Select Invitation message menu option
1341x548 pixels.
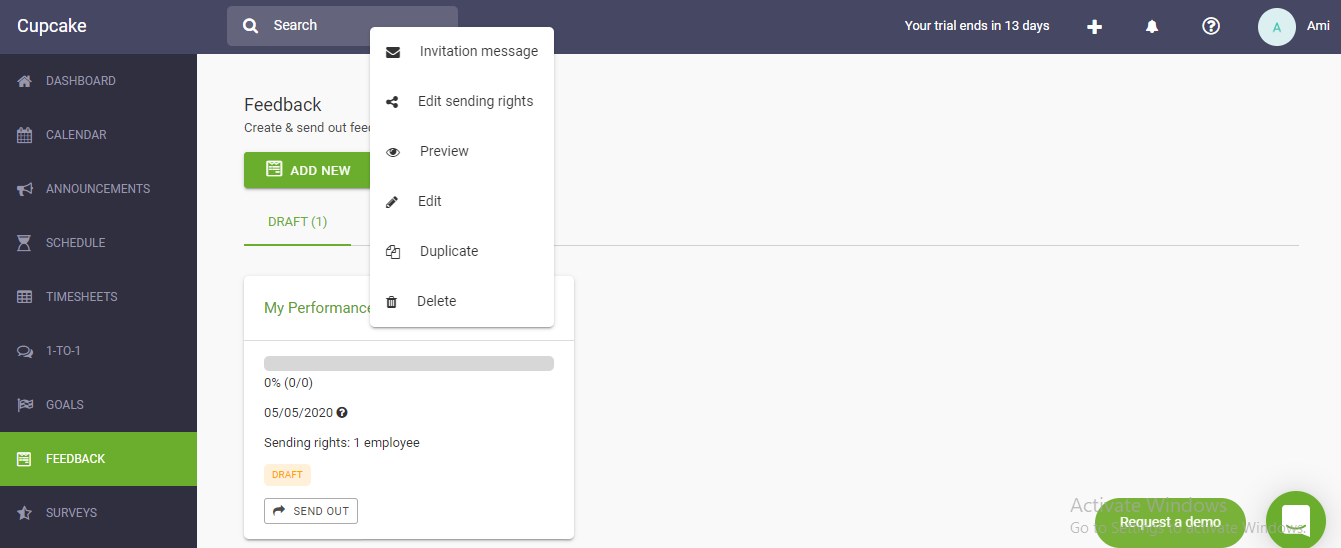[x=478, y=52]
